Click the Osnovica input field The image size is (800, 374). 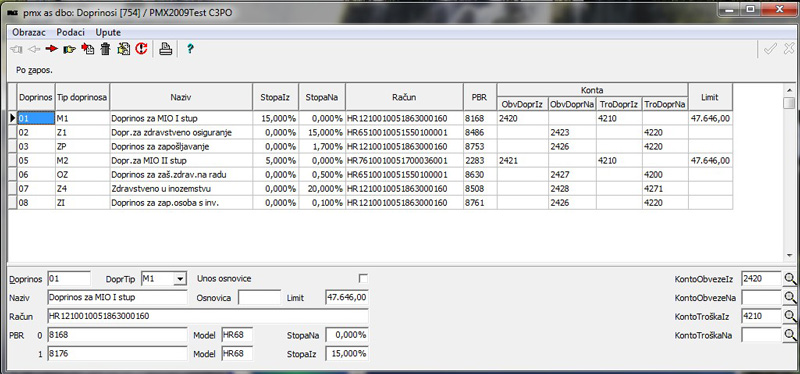point(259,297)
